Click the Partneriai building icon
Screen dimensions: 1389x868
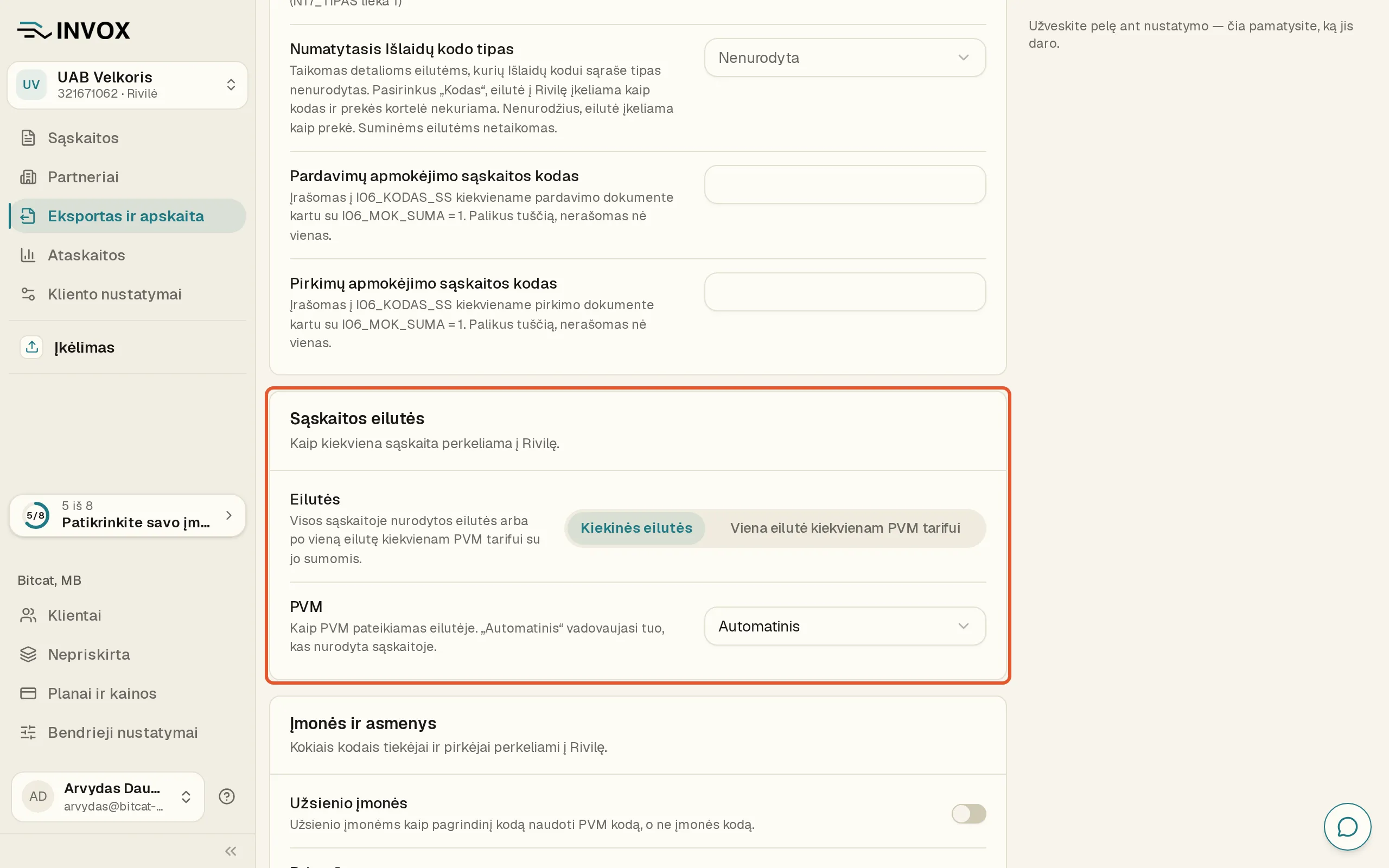[x=28, y=177]
